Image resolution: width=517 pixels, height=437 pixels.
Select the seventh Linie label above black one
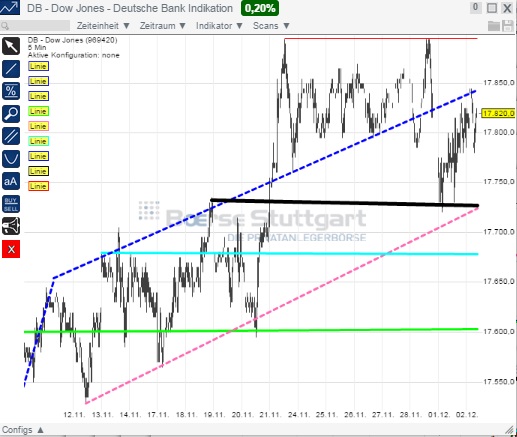point(38,156)
